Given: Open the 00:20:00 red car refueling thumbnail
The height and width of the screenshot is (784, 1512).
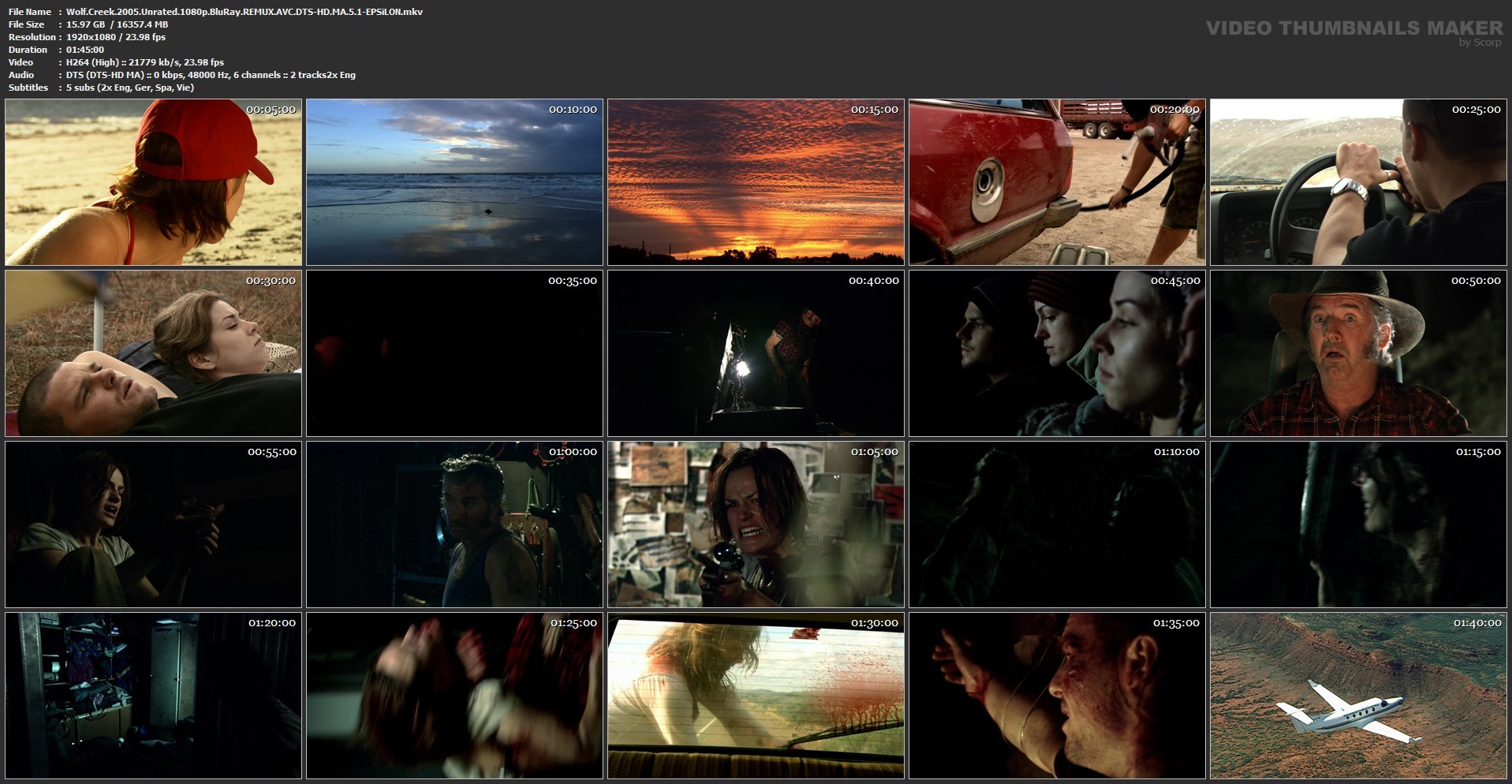Looking at the screenshot, I should coord(1057,182).
